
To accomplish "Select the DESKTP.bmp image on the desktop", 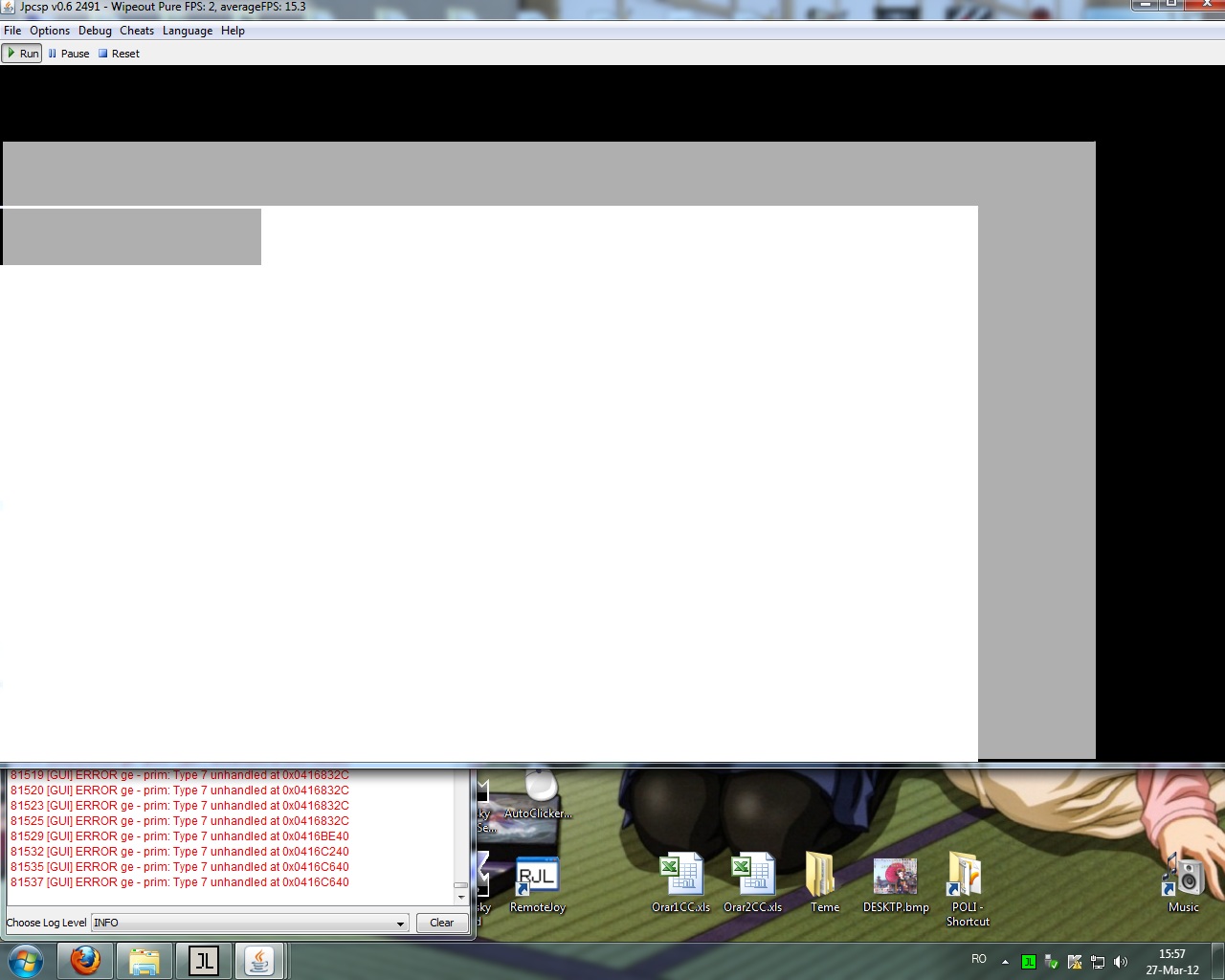I will pyautogui.click(x=896, y=884).
